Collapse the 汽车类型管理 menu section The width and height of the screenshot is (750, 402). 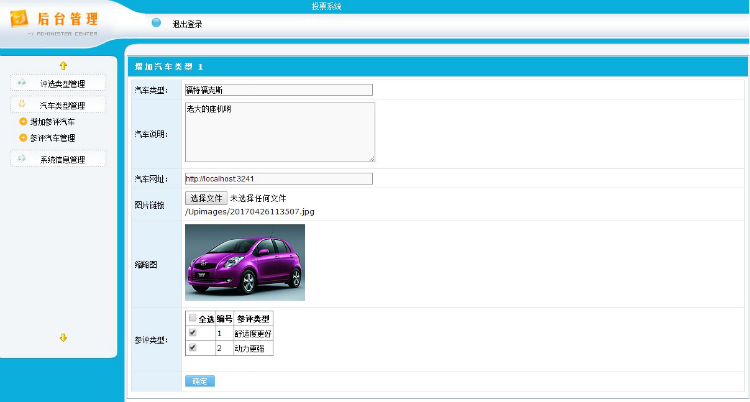tap(58, 105)
